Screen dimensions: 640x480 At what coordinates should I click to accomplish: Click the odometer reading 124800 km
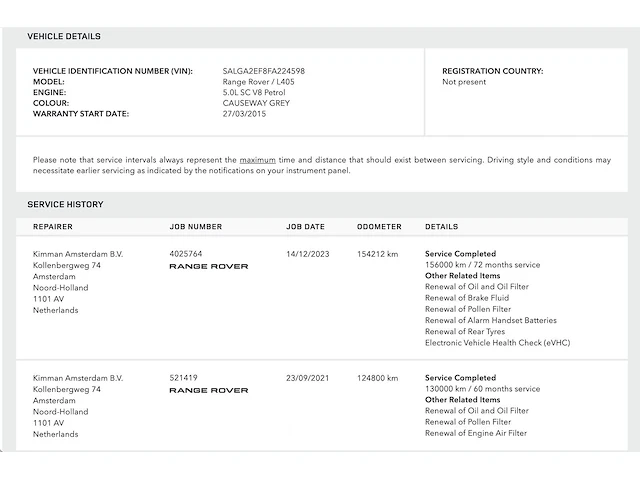378,378
